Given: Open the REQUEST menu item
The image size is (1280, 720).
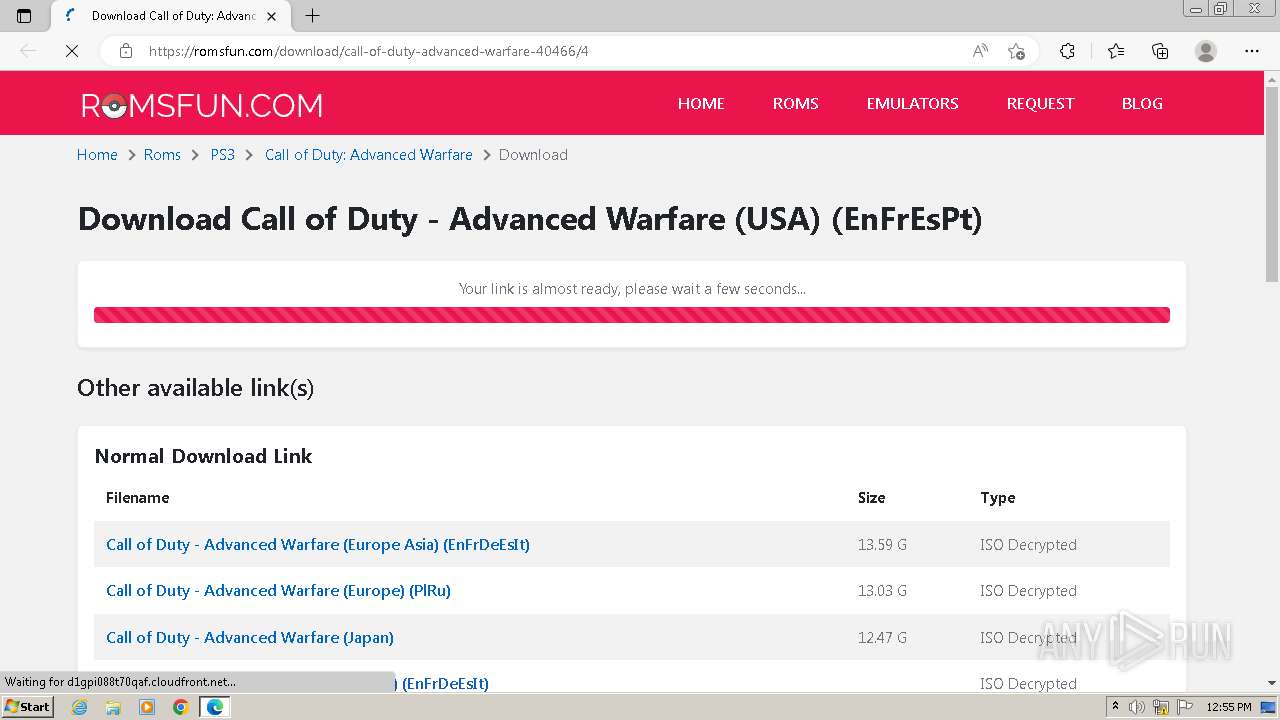Looking at the screenshot, I should coord(1040,103).
